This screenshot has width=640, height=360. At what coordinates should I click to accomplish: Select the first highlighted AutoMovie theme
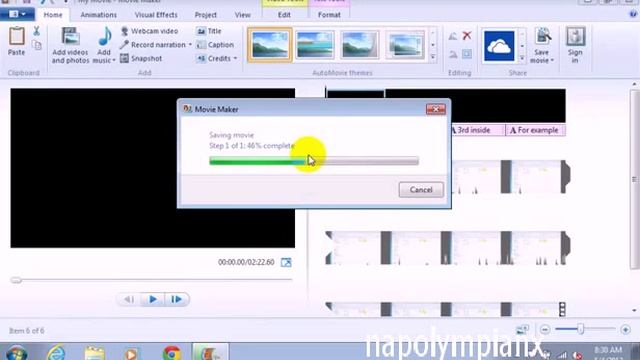click(x=270, y=44)
